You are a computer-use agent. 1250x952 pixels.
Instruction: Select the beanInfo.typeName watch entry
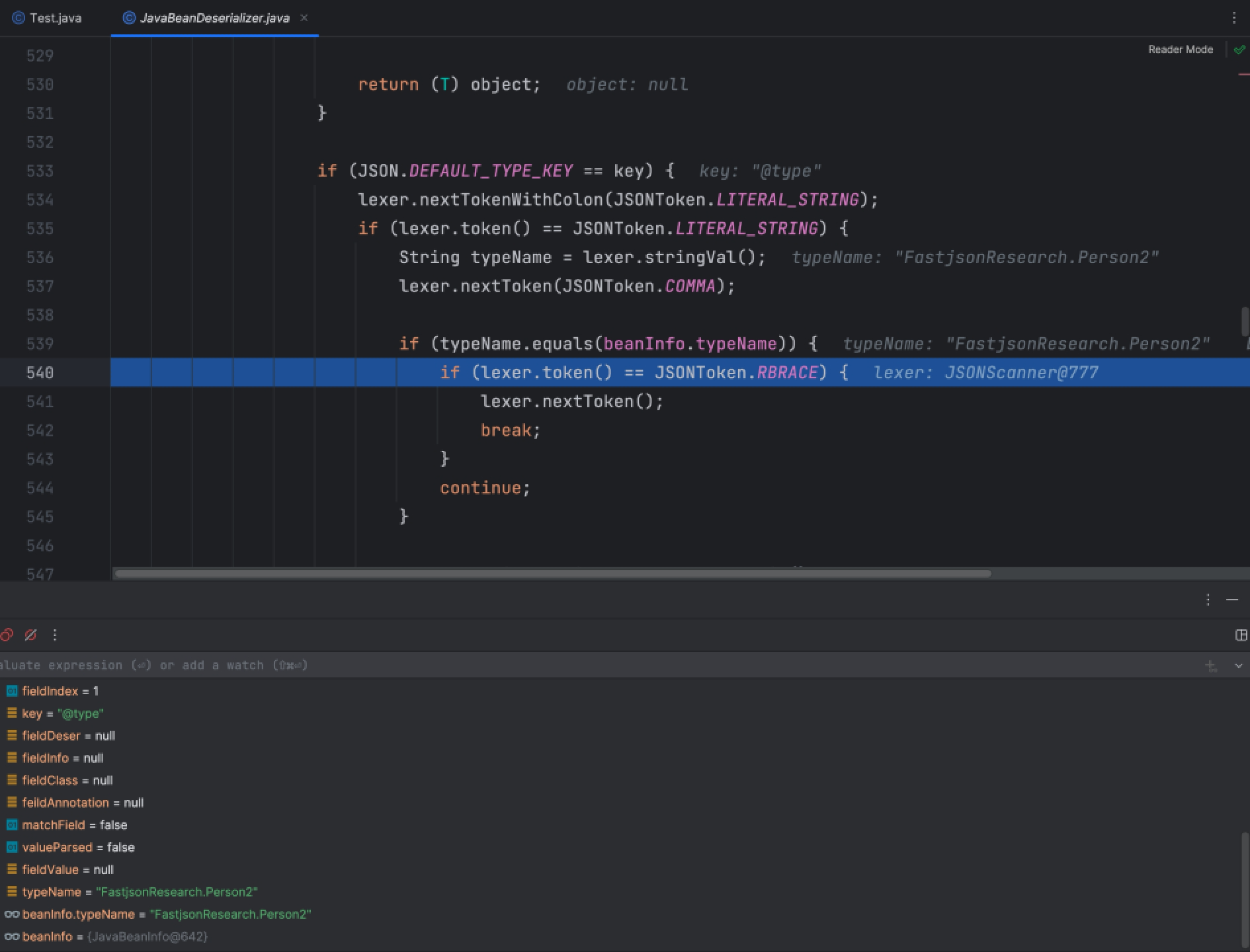point(159,914)
